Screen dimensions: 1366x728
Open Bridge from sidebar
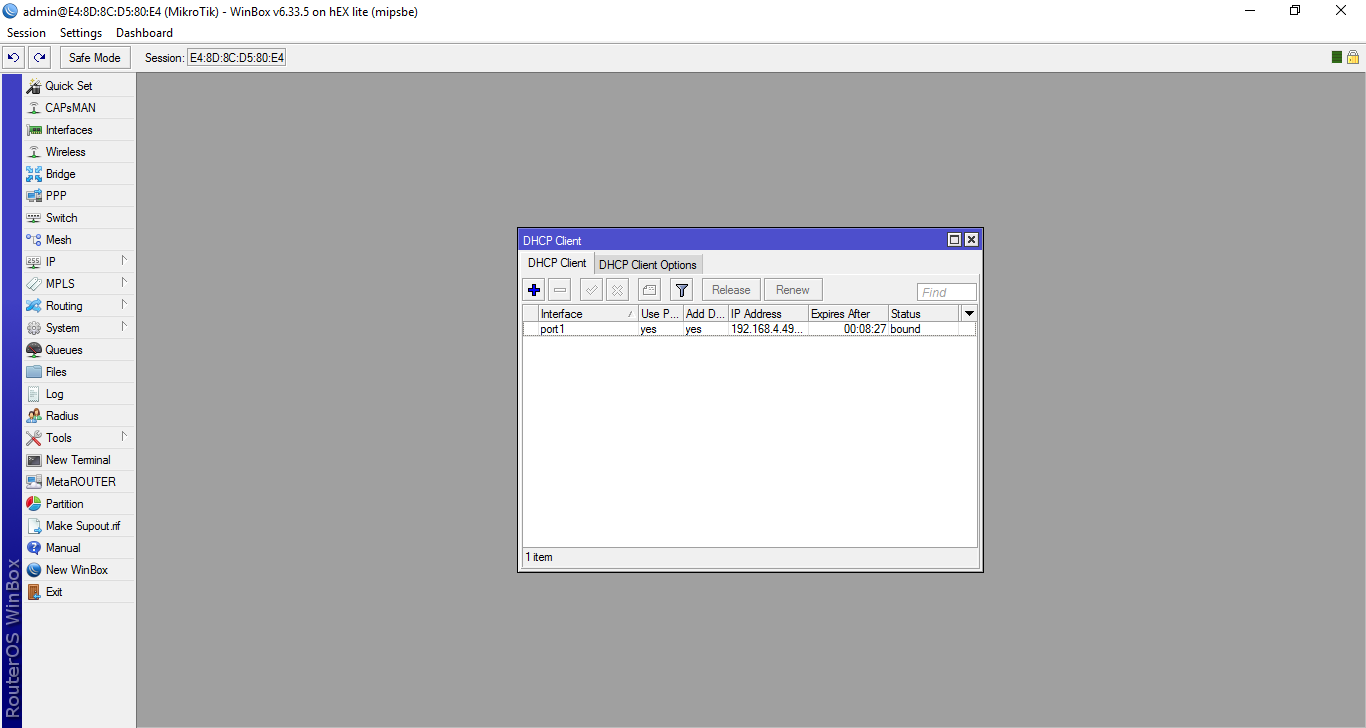79,174
